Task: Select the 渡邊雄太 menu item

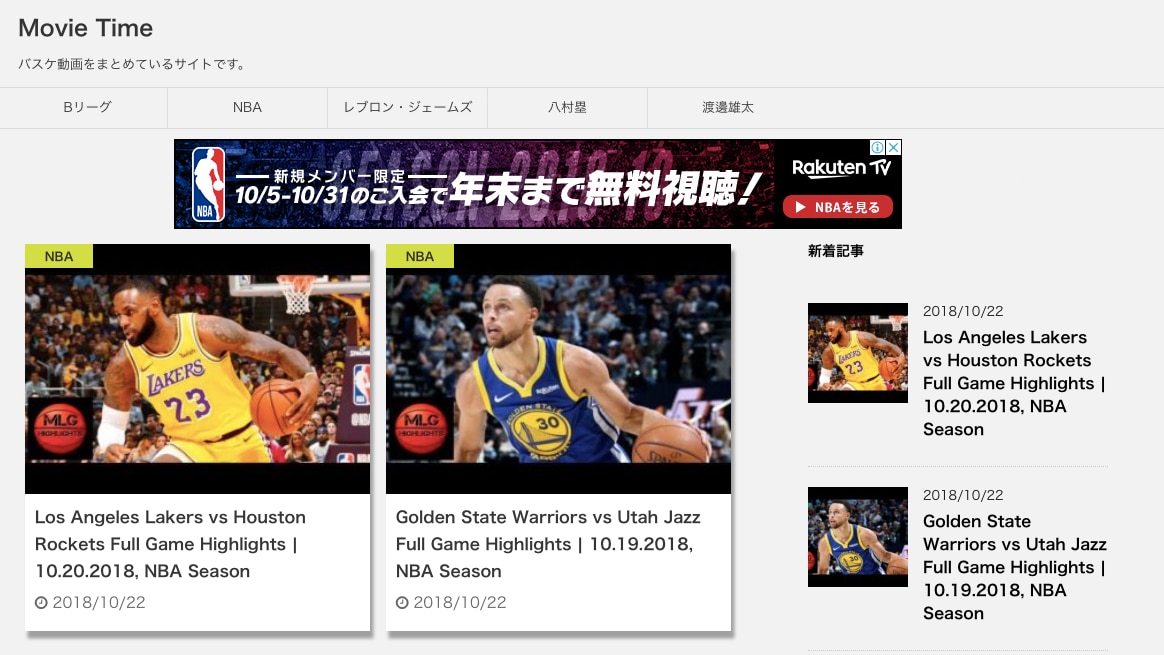Action: pyautogui.click(x=728, y=107)
